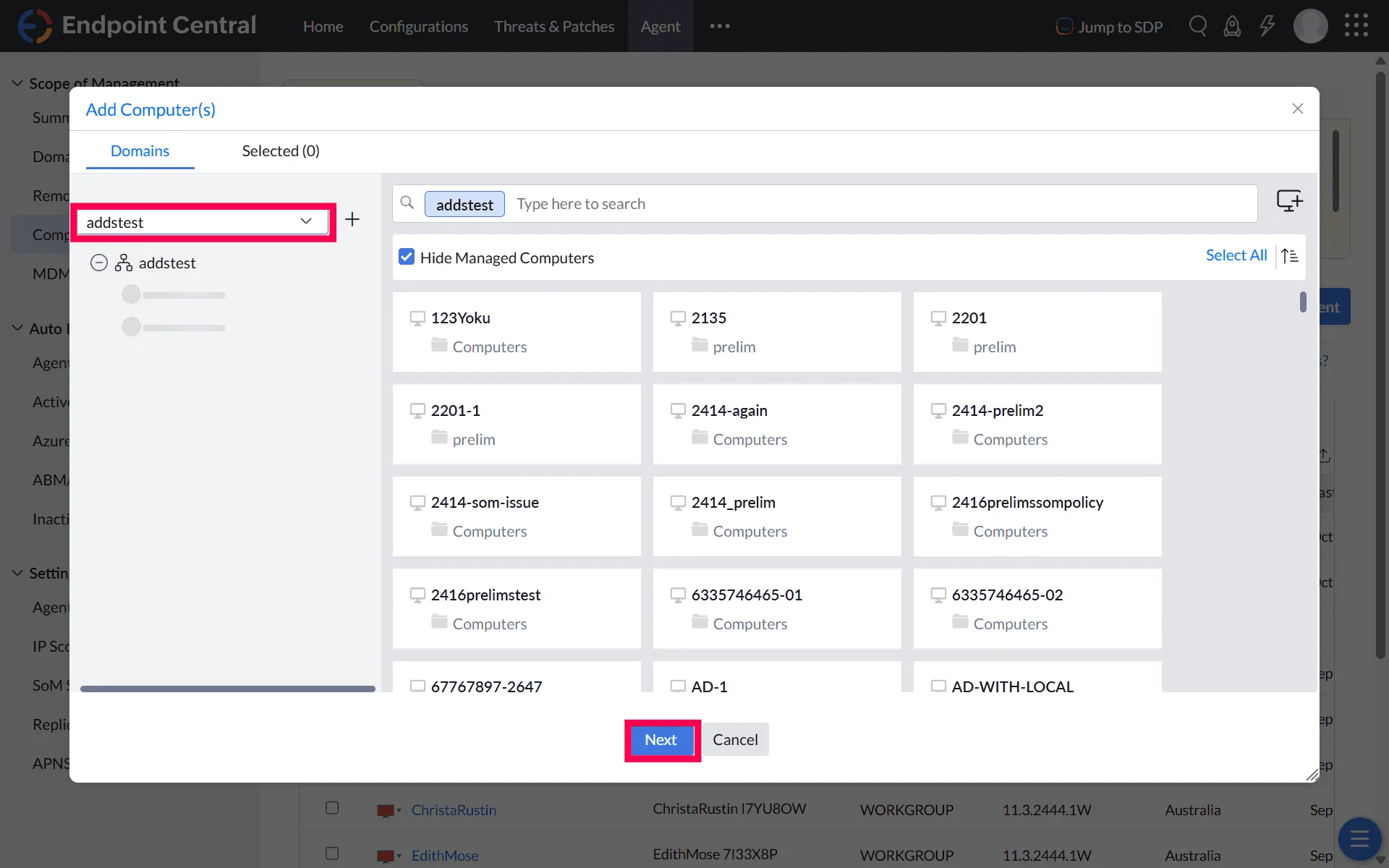Screen dimensions: 1389x868
Task: Collapse the Auto sidebar section chevron
Action: click(x=17, y=328)
